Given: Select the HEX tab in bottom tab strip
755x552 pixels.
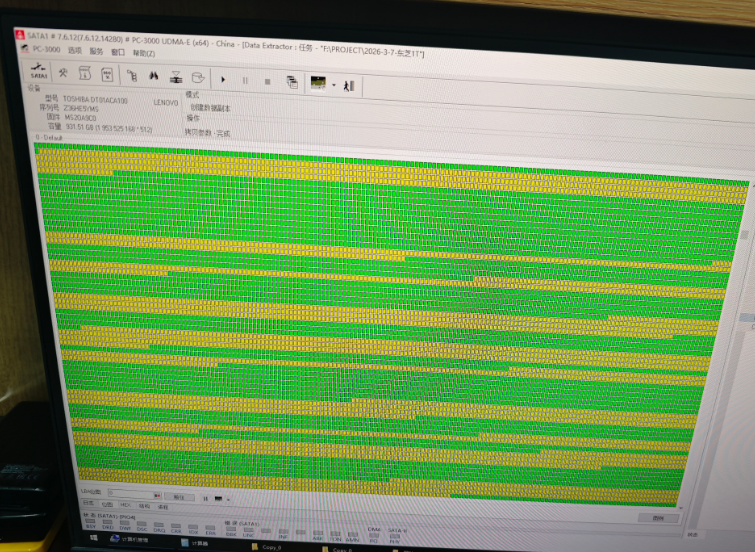Looking at the screenshot, I should 125,507.
